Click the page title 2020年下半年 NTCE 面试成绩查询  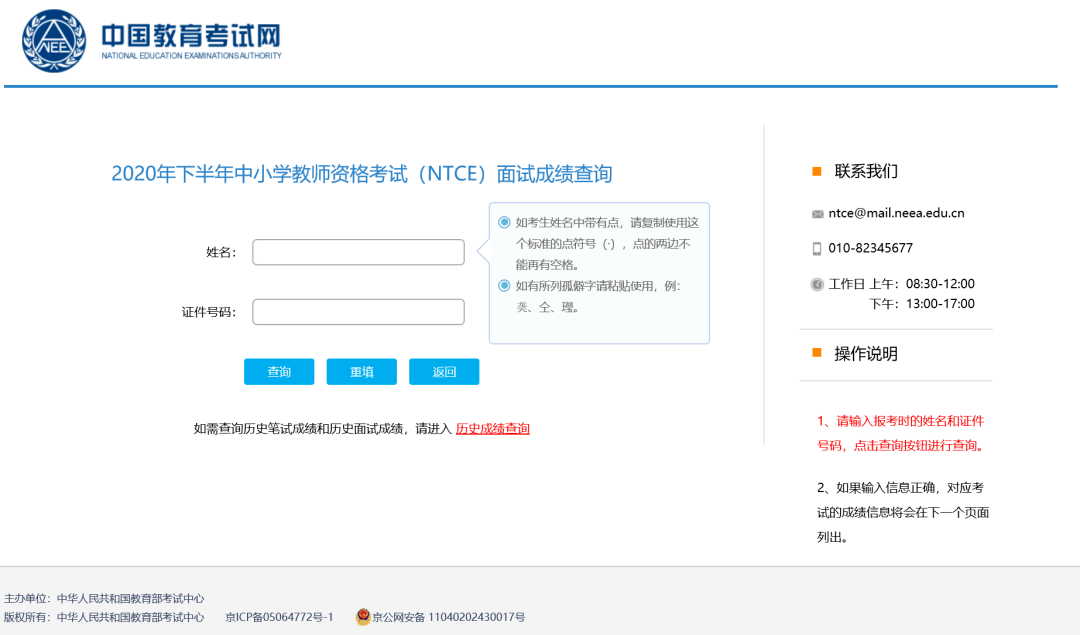[x=363, y=173]
